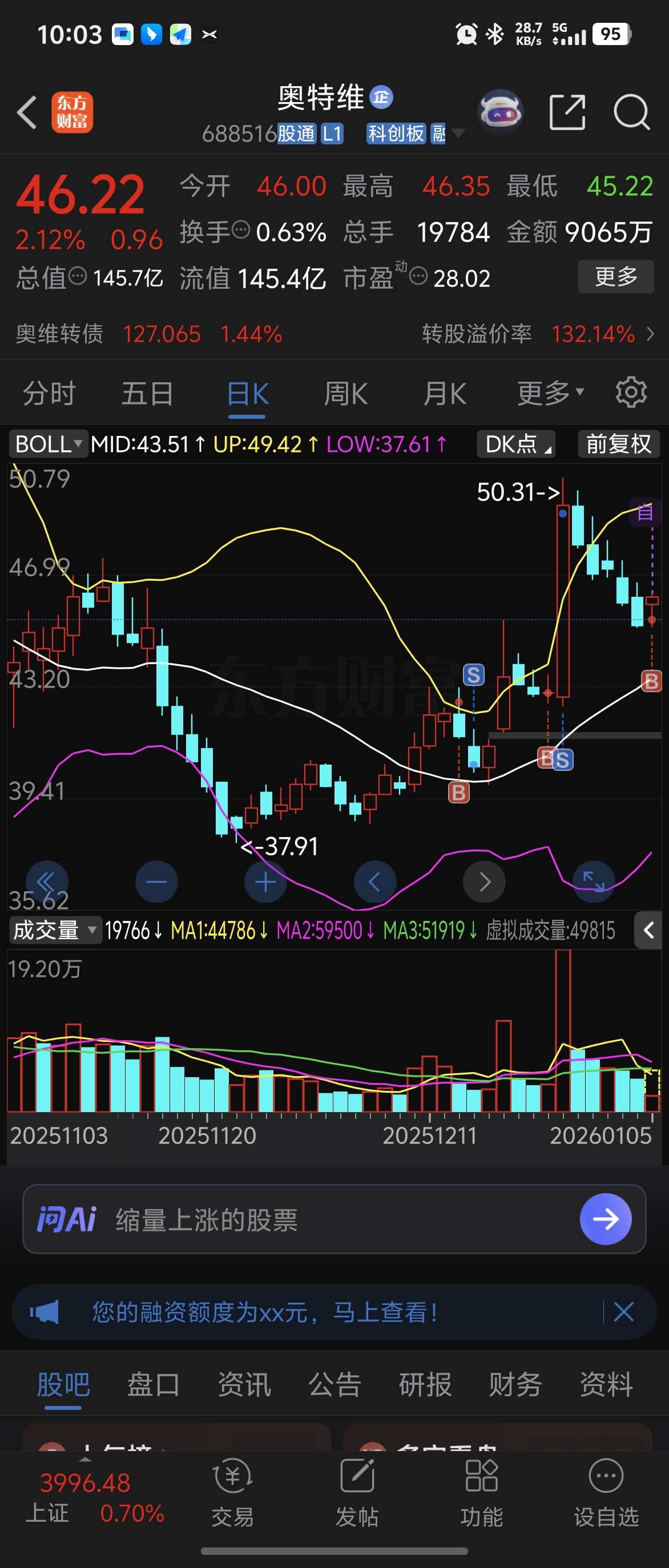
Task: Open the DK点 dropdown
Action: (516, 444)
